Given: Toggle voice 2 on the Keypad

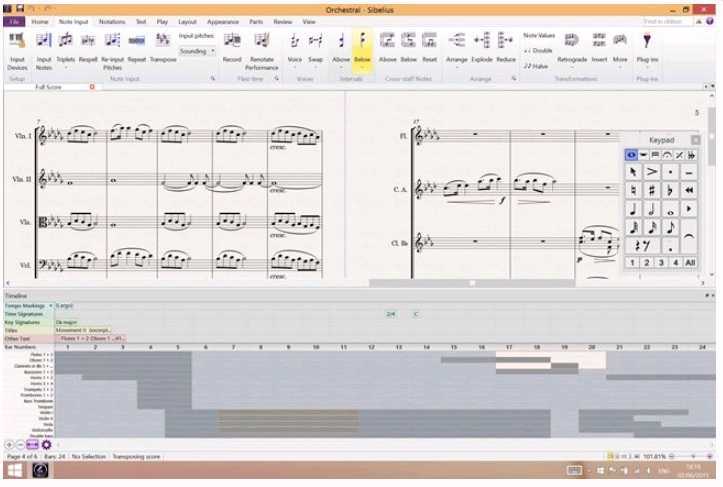Looking at the screenshot, I should click(647, 263).
